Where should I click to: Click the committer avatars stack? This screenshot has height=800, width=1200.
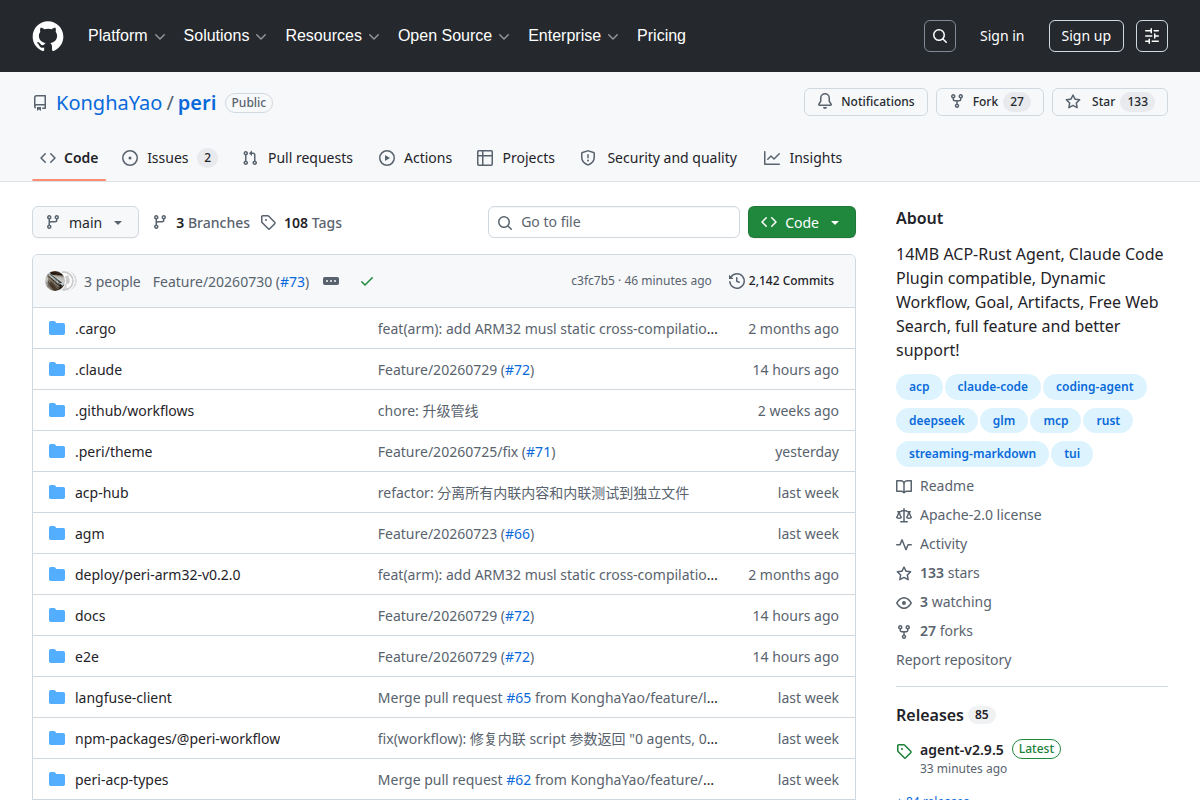tap(60, 282)
